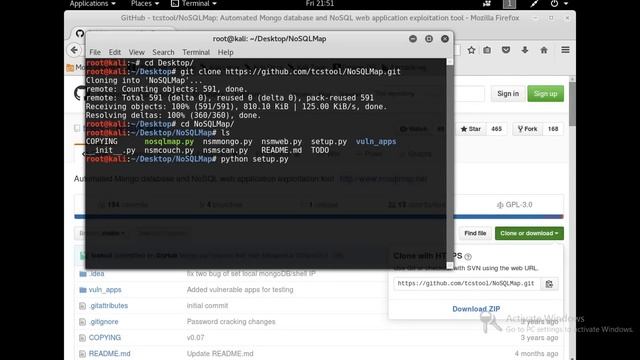Star the NoSQLMap repository
Viewport: 640px width, 360px height.
[x=471, y=129]
